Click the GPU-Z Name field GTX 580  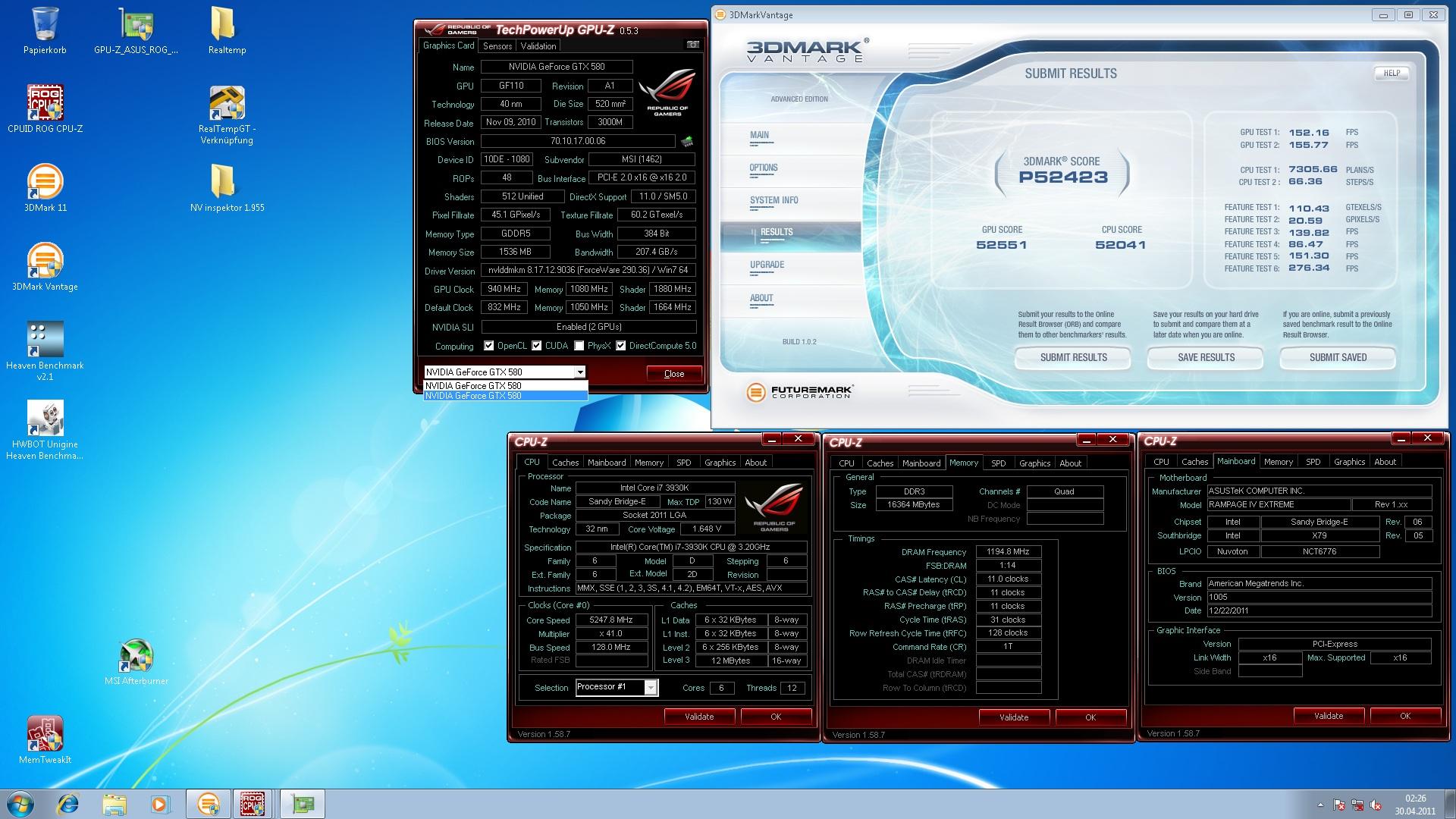(557, 67)
